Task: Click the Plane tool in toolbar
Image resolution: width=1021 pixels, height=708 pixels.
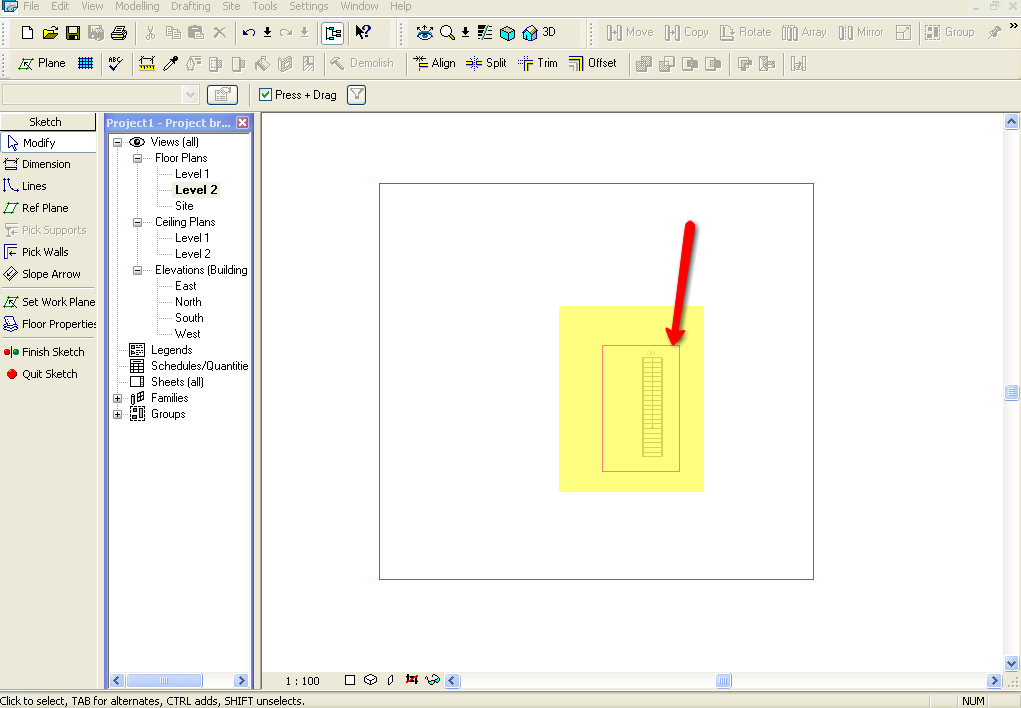Action: pyautogui.click(x=42, y=63)
